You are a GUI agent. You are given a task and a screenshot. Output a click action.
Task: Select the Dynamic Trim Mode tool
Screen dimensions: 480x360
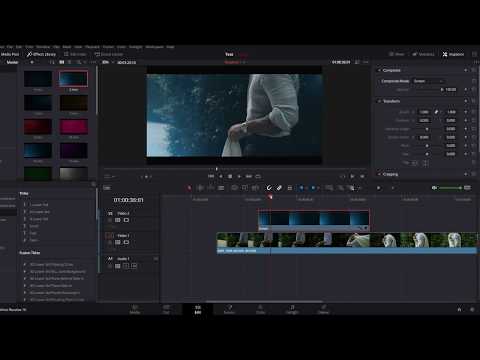(211, 188)
